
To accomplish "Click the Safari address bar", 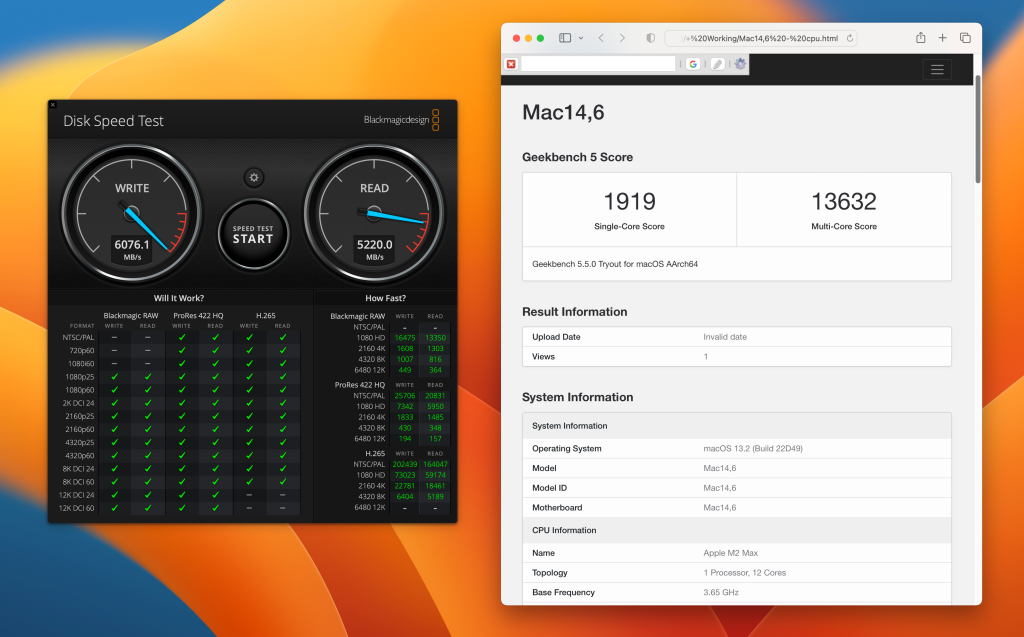I will coord(761,38).
